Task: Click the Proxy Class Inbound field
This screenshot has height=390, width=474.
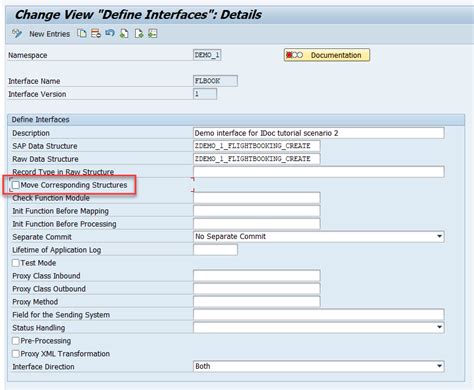Action: (x=257, y=276)
